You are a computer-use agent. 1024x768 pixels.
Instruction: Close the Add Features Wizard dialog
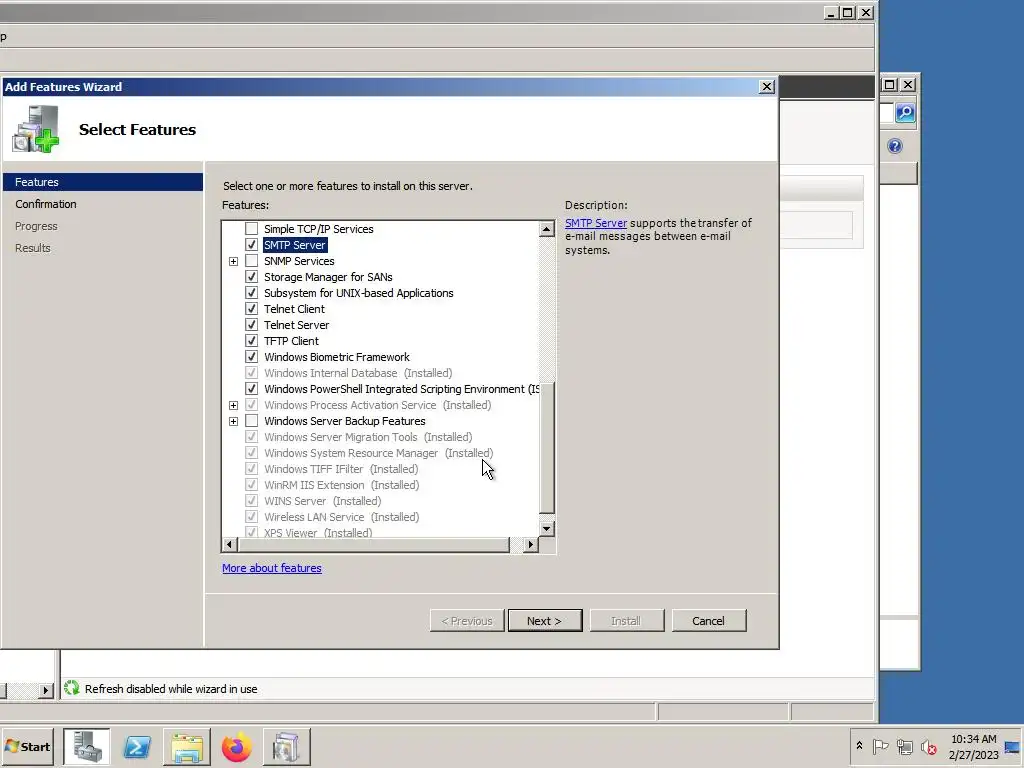tap(767, 87)
